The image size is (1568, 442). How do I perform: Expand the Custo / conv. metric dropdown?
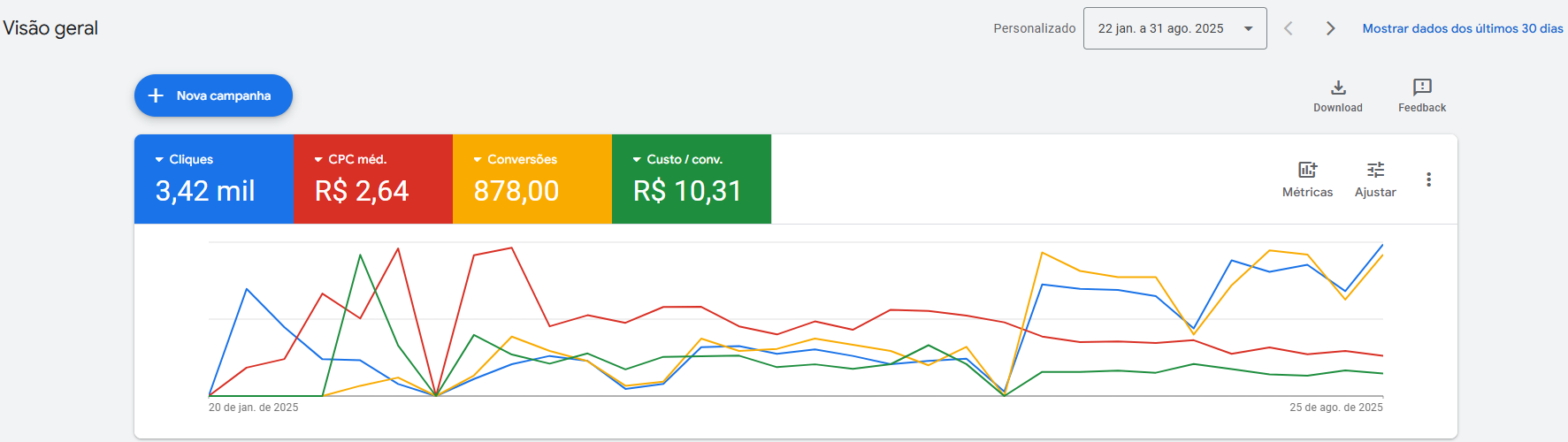pyautogui.click(x=637, y=160)
